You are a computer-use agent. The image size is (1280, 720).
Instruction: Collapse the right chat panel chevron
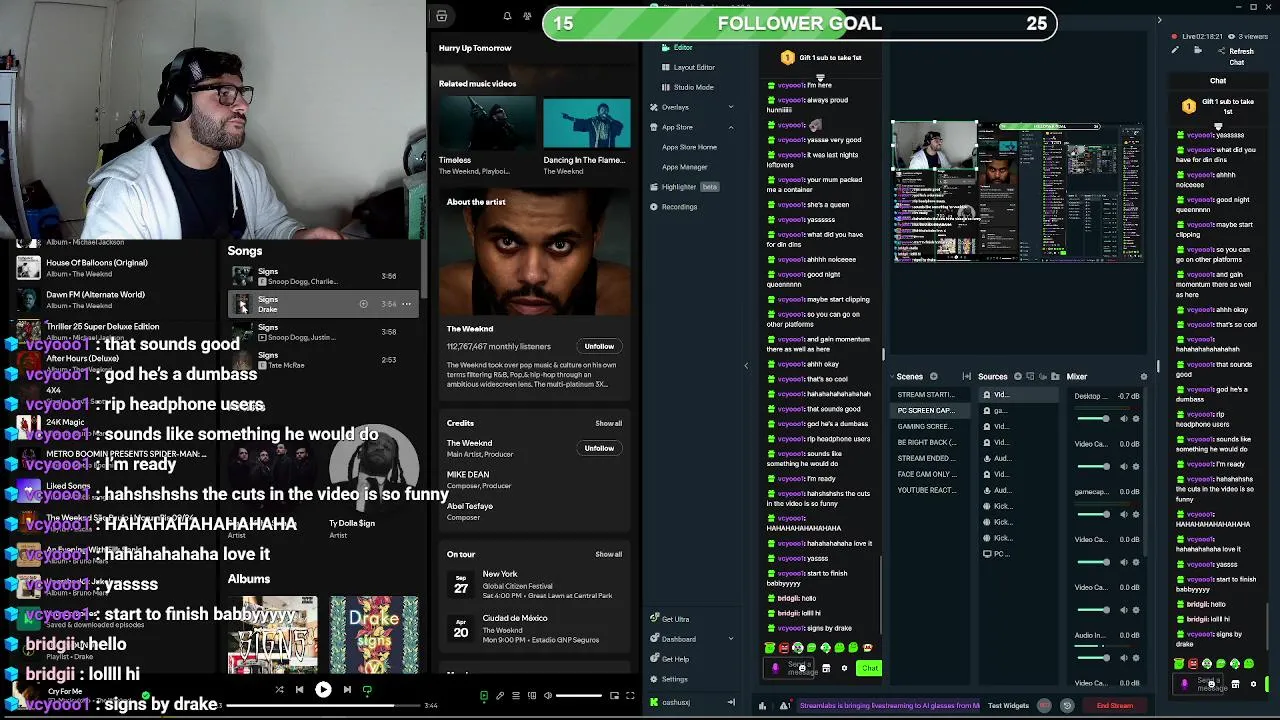click(1159, 20)
